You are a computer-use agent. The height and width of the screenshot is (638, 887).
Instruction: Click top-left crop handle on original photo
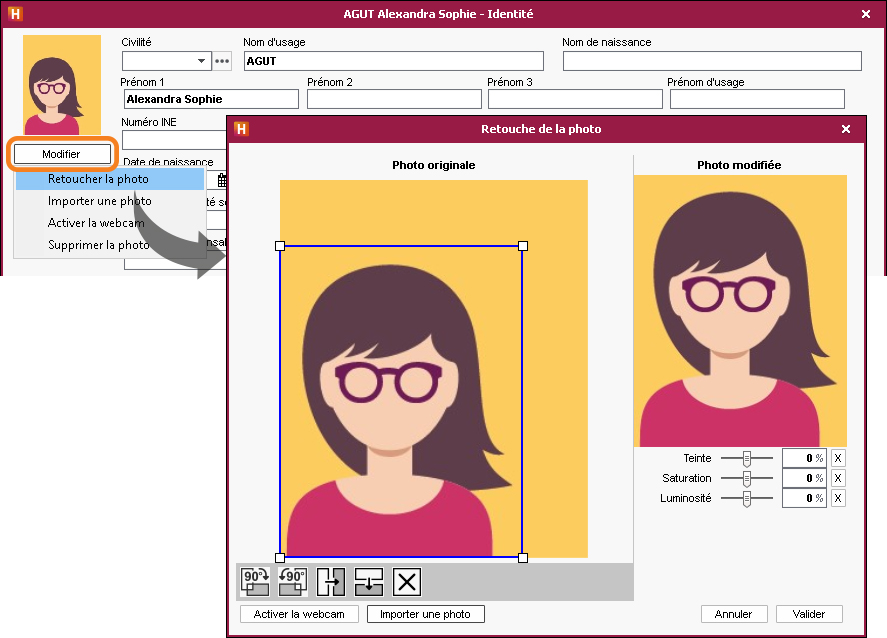(x=279, y=246)
